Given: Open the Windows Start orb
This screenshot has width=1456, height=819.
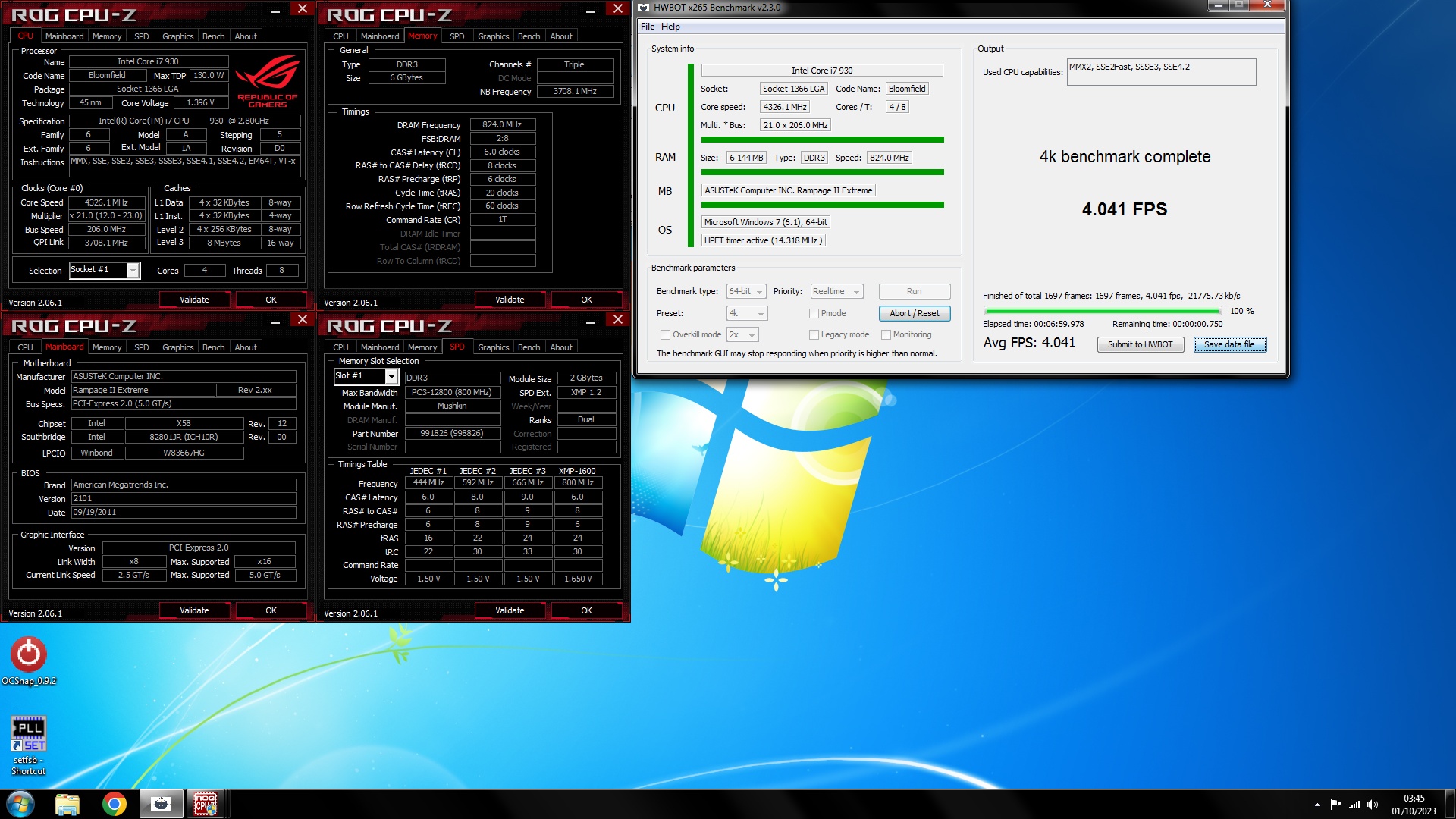Looking at the screenshot, I should 20,804.
